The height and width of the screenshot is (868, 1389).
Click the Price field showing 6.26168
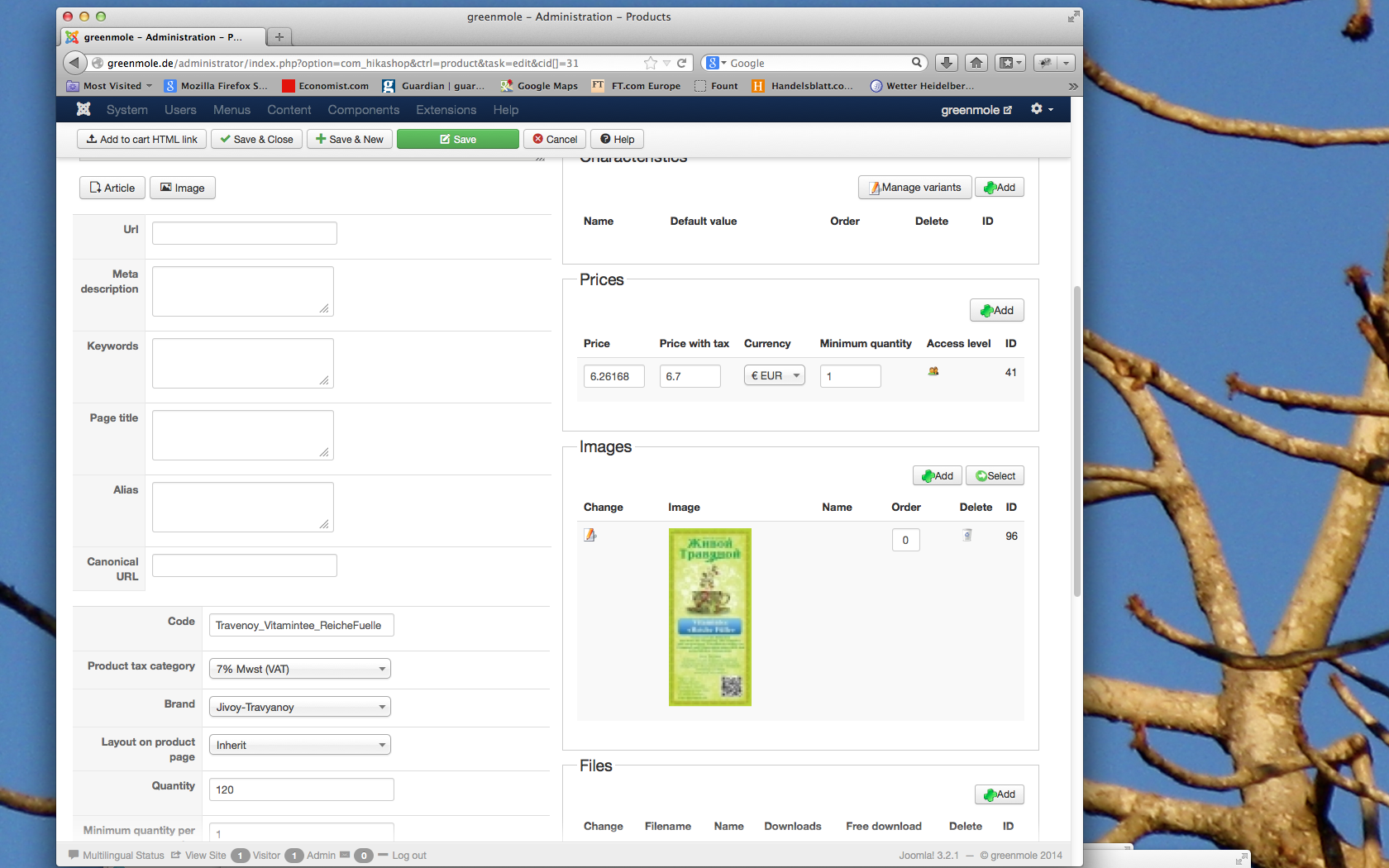click(x=614, y=376)
